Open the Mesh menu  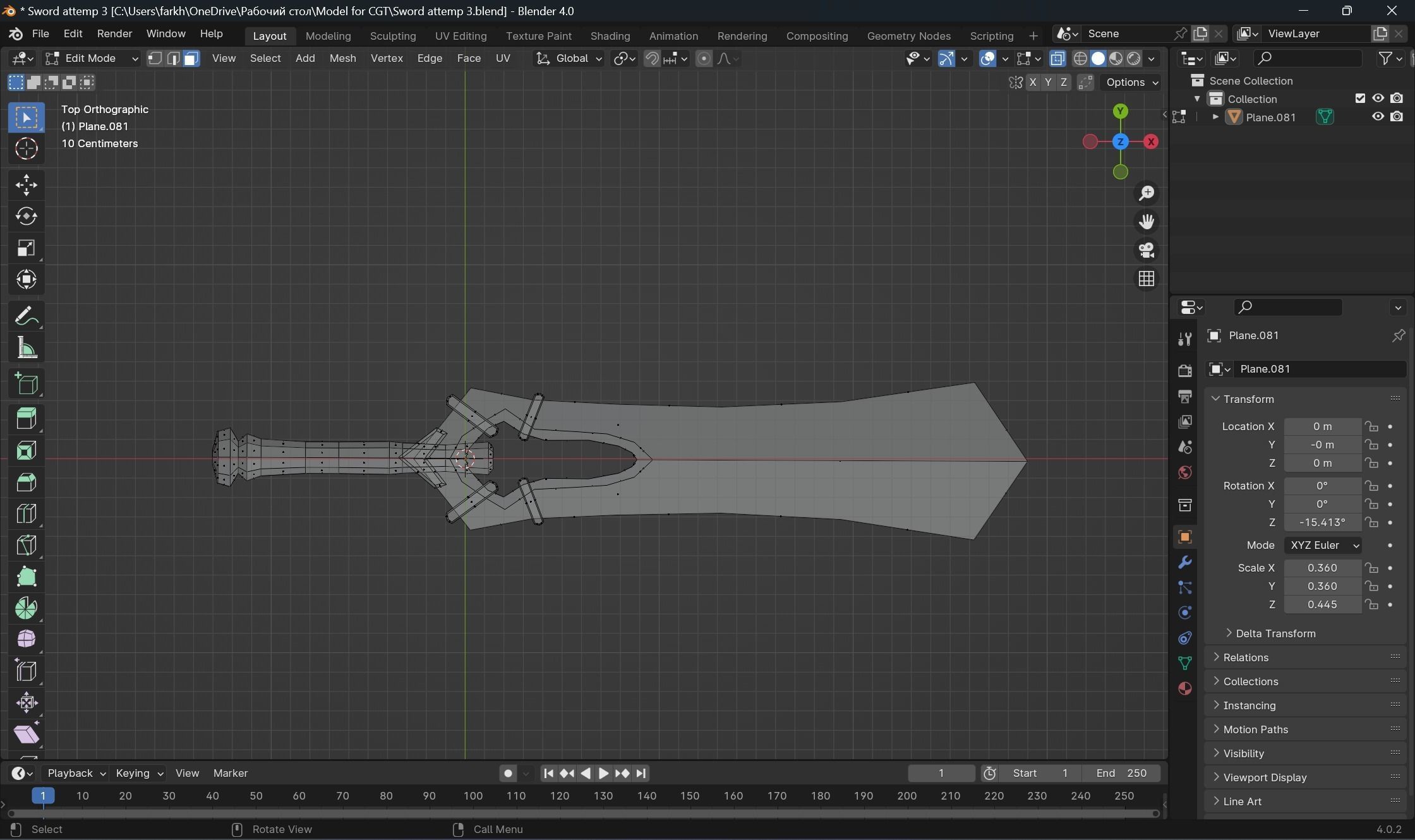click(x=343, y=59)
